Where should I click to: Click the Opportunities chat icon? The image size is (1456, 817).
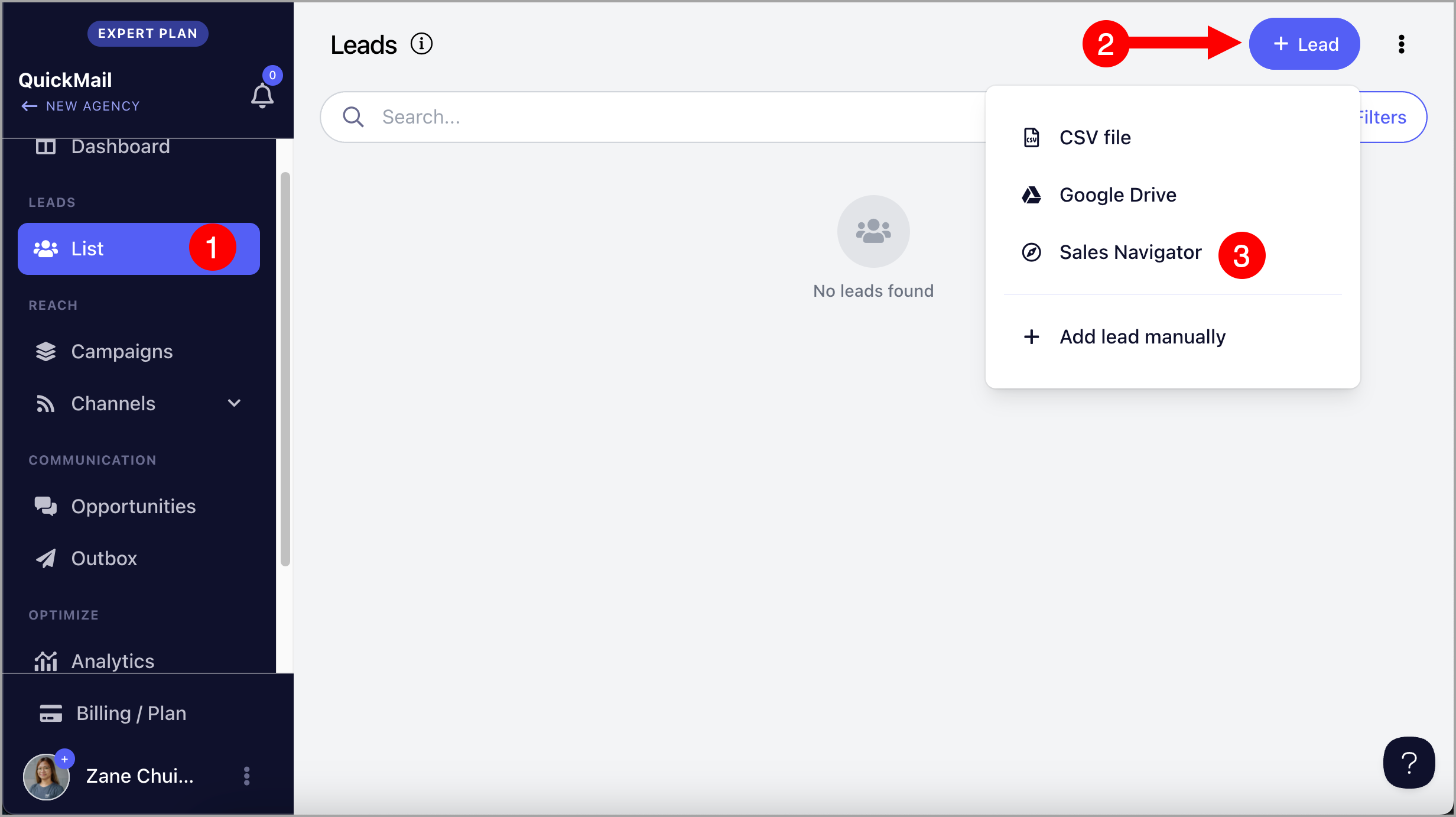tap(45, 507)
